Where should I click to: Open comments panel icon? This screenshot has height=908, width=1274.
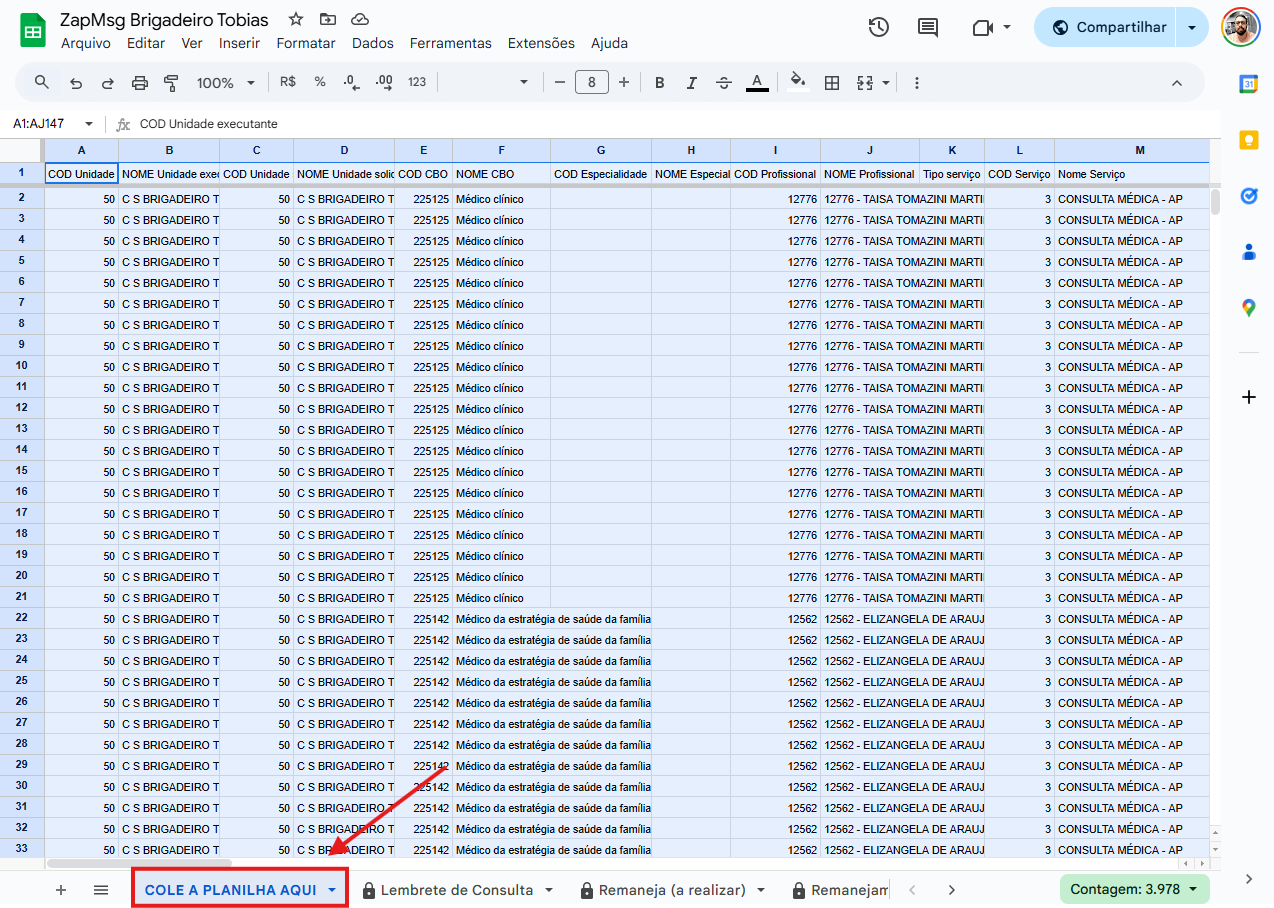point(928,28)
